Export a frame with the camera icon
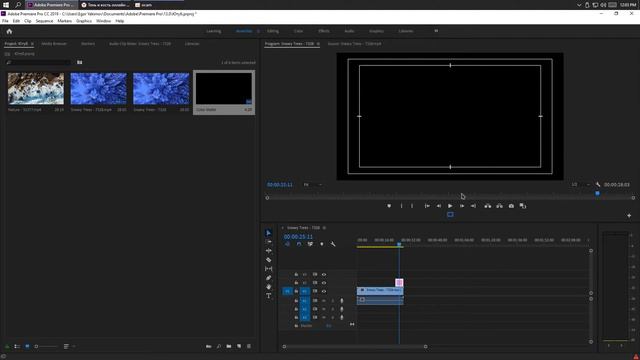The width and height of the screenshot is (640, 360). coord(511,206)
